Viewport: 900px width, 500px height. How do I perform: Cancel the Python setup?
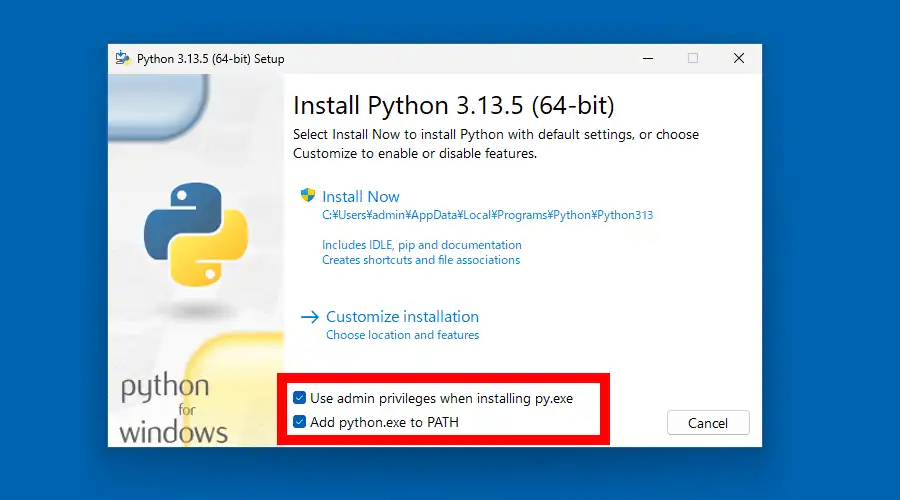click(708, 423)
